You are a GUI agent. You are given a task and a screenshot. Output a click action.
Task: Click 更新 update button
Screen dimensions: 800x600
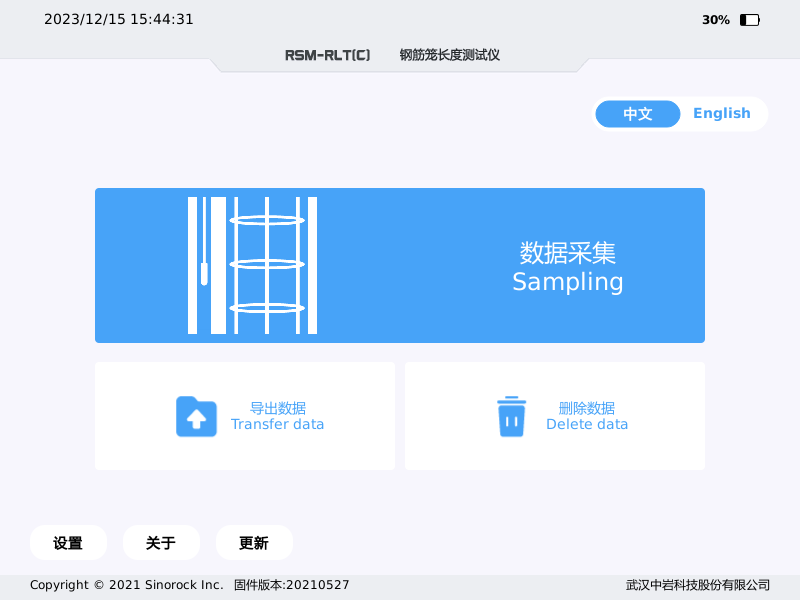(254, 543)
